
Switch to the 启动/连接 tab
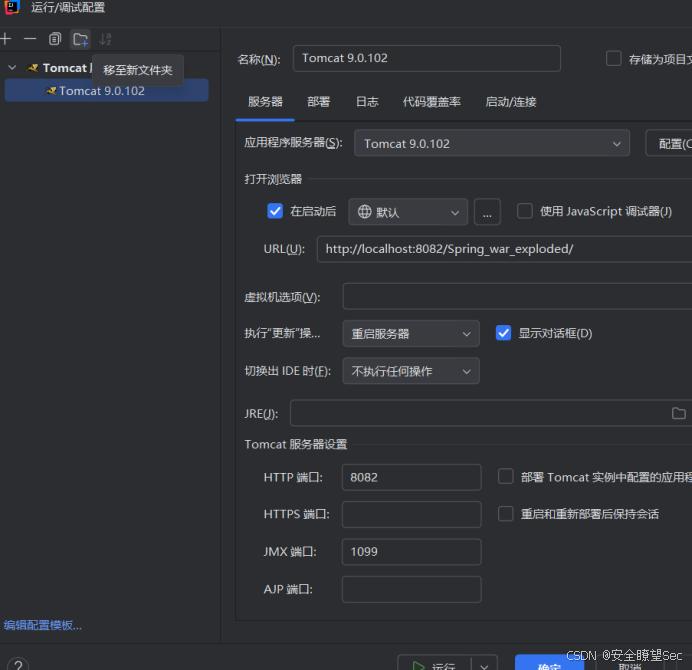pyautogui.click(x=511, y=102)
